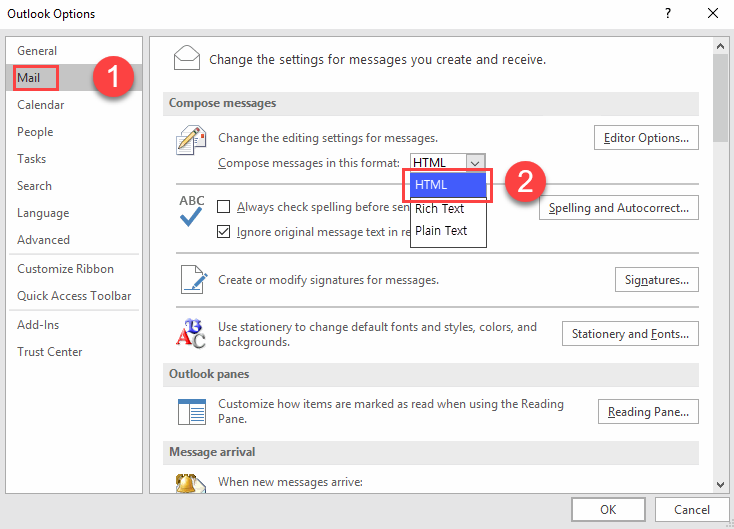
Task: Choose HTML from the format list
Action: [448, 185]
